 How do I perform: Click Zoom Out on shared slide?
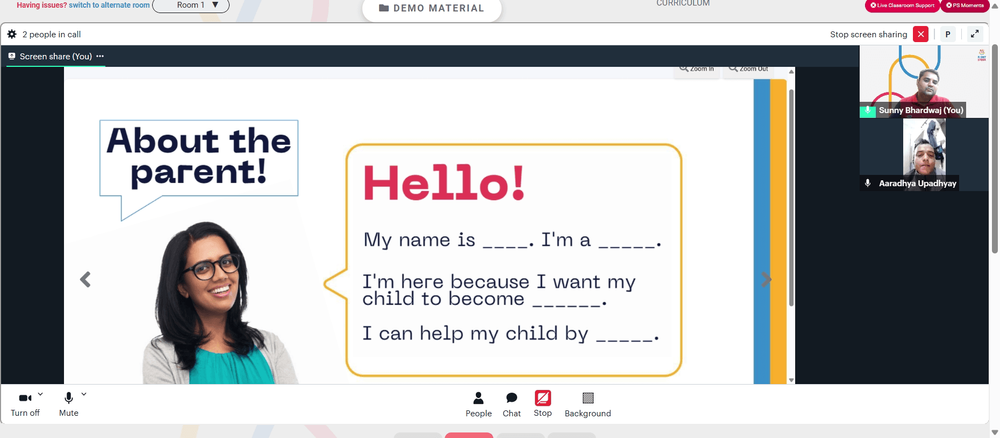[748, 69]
